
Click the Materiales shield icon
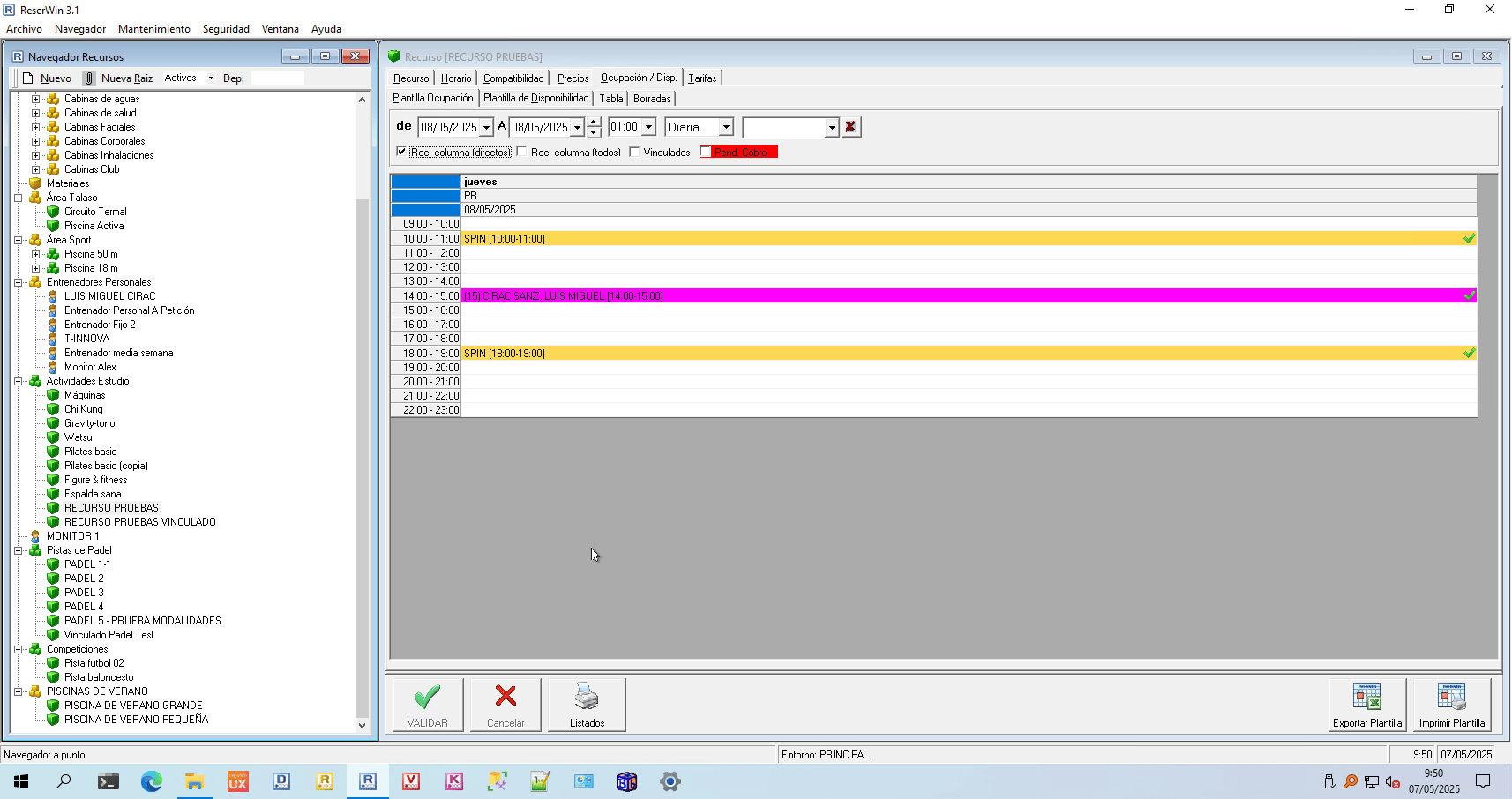35,183
